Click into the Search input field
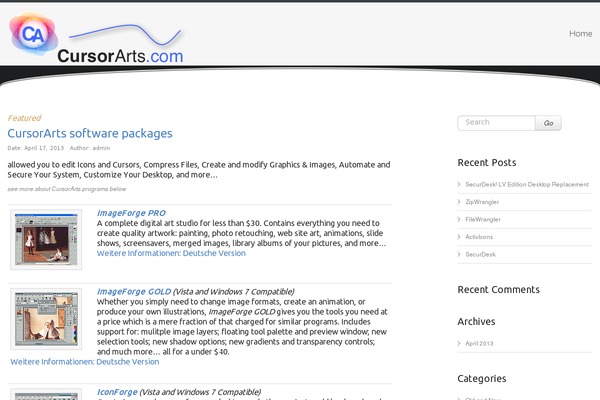Viewport: 600px width, 400px height. tap(496, 123)
